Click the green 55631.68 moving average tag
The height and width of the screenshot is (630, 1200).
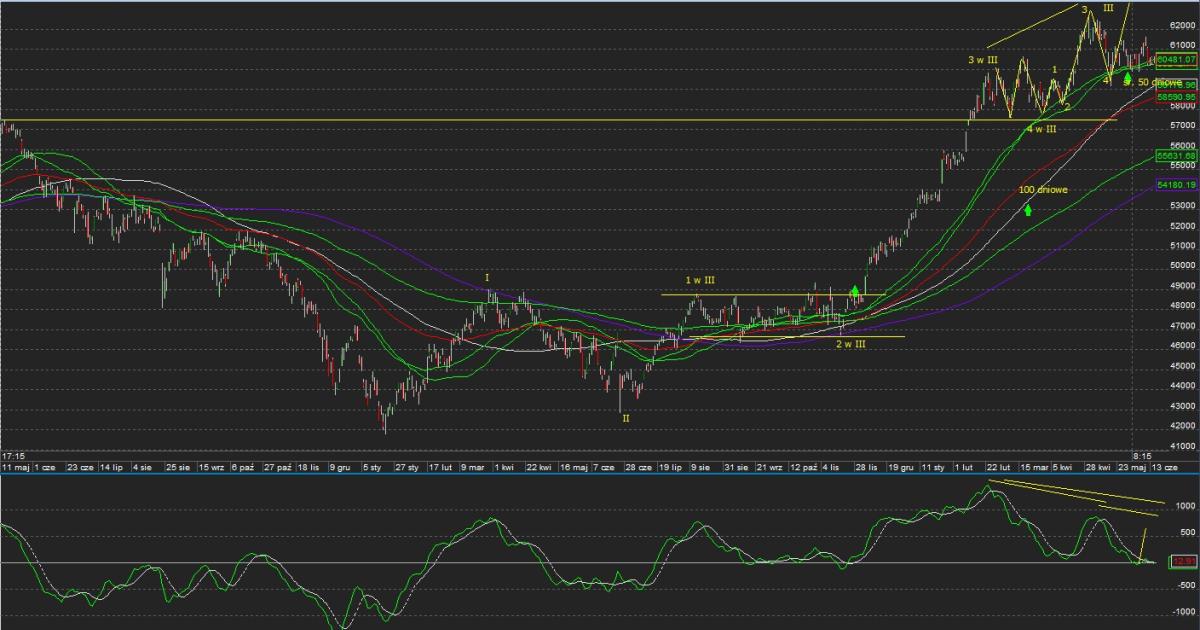pyautogui.click(x=1176, y=156)
